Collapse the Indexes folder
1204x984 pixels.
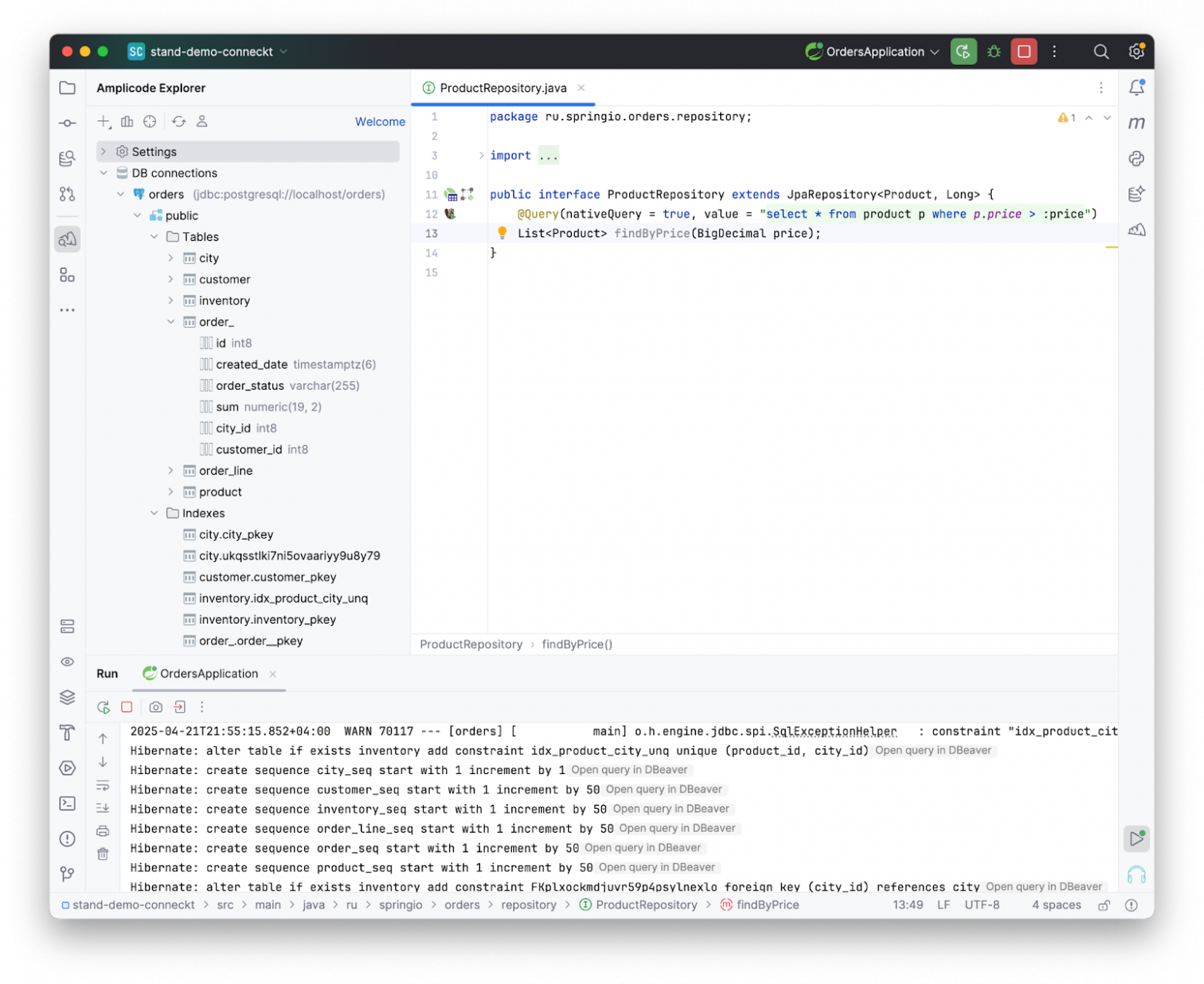[x=154, y=513]
